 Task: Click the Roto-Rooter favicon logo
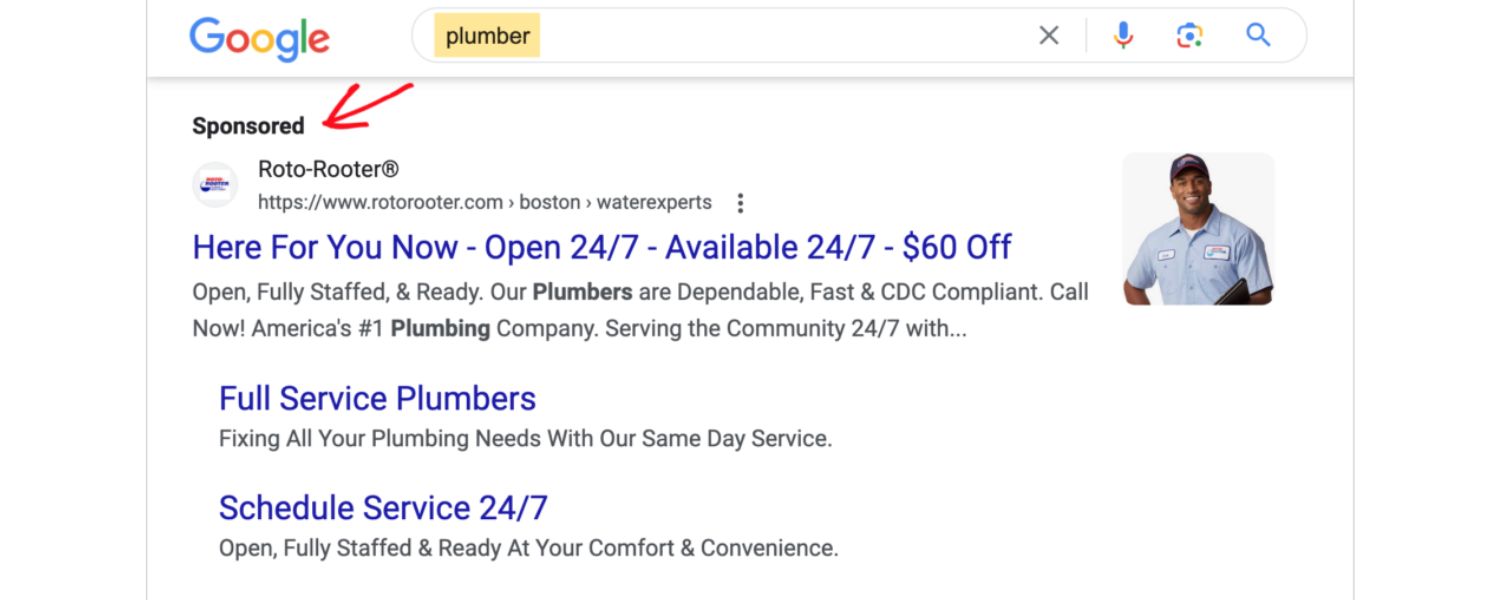pyautogui.click(x=215, y=185)
